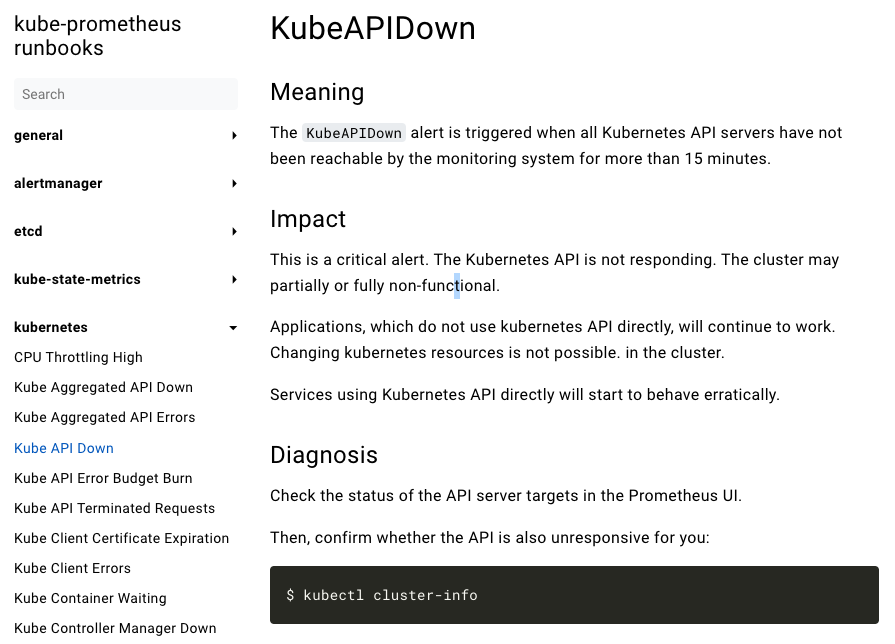Expand the etcd section arrow
The image size is (895, 644).
(x=234, y=232)
